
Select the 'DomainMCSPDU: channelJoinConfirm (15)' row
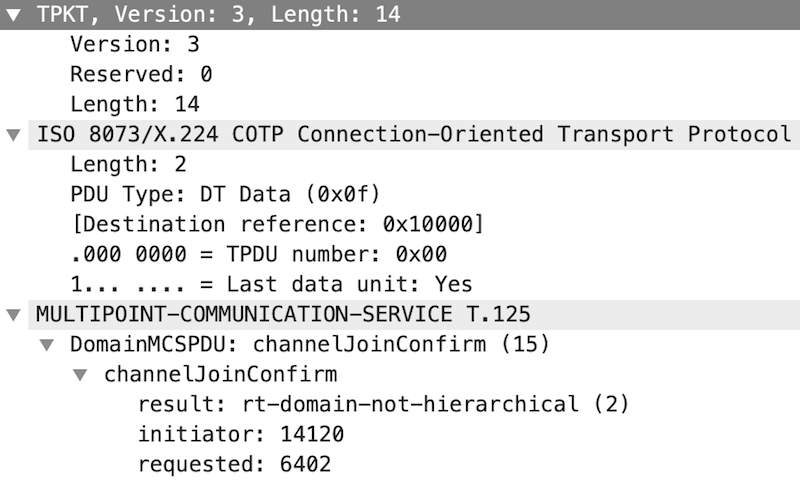click(x=309, y=345)
